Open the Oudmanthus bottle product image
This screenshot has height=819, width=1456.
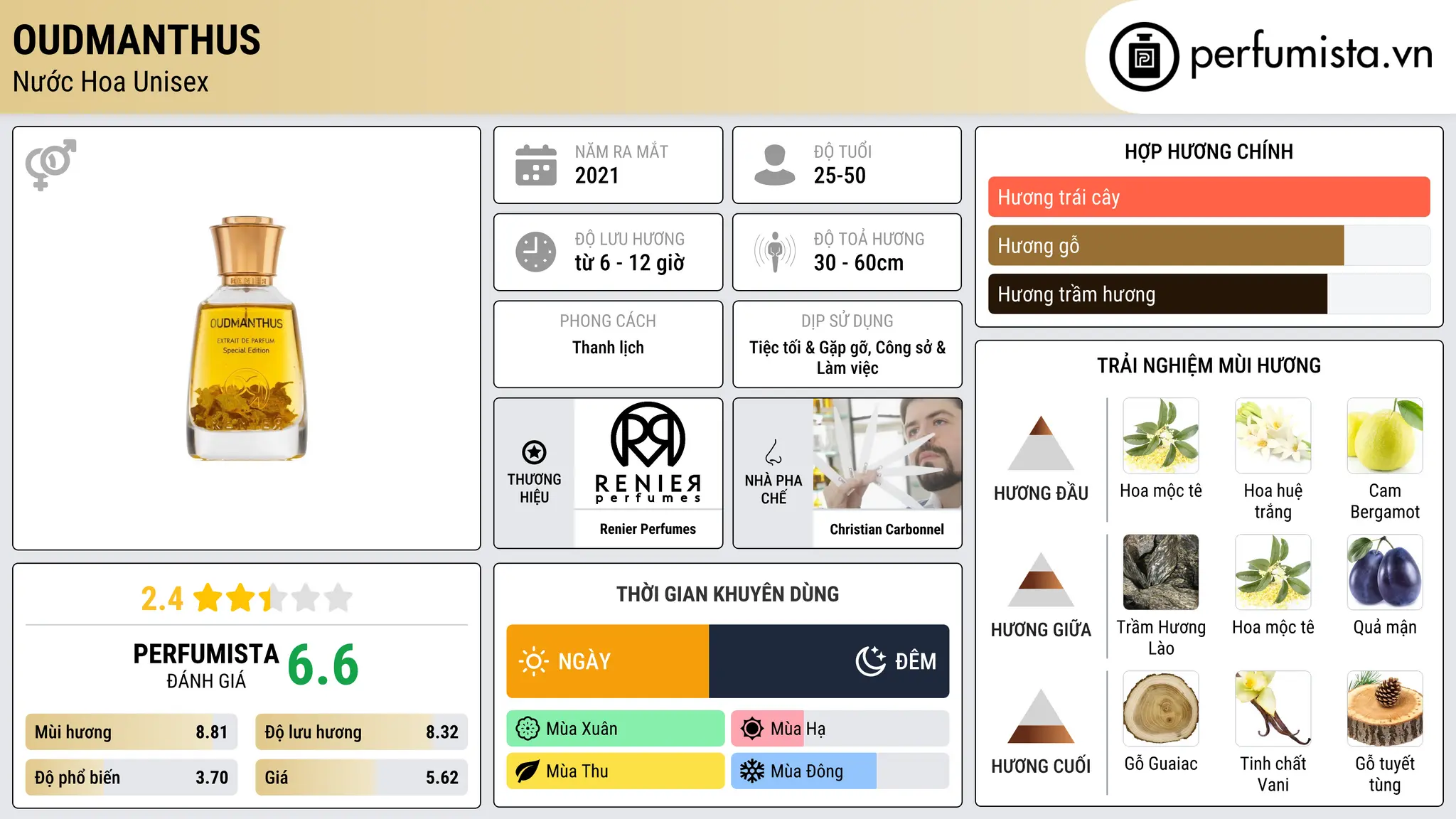click(x=247, y=338)
